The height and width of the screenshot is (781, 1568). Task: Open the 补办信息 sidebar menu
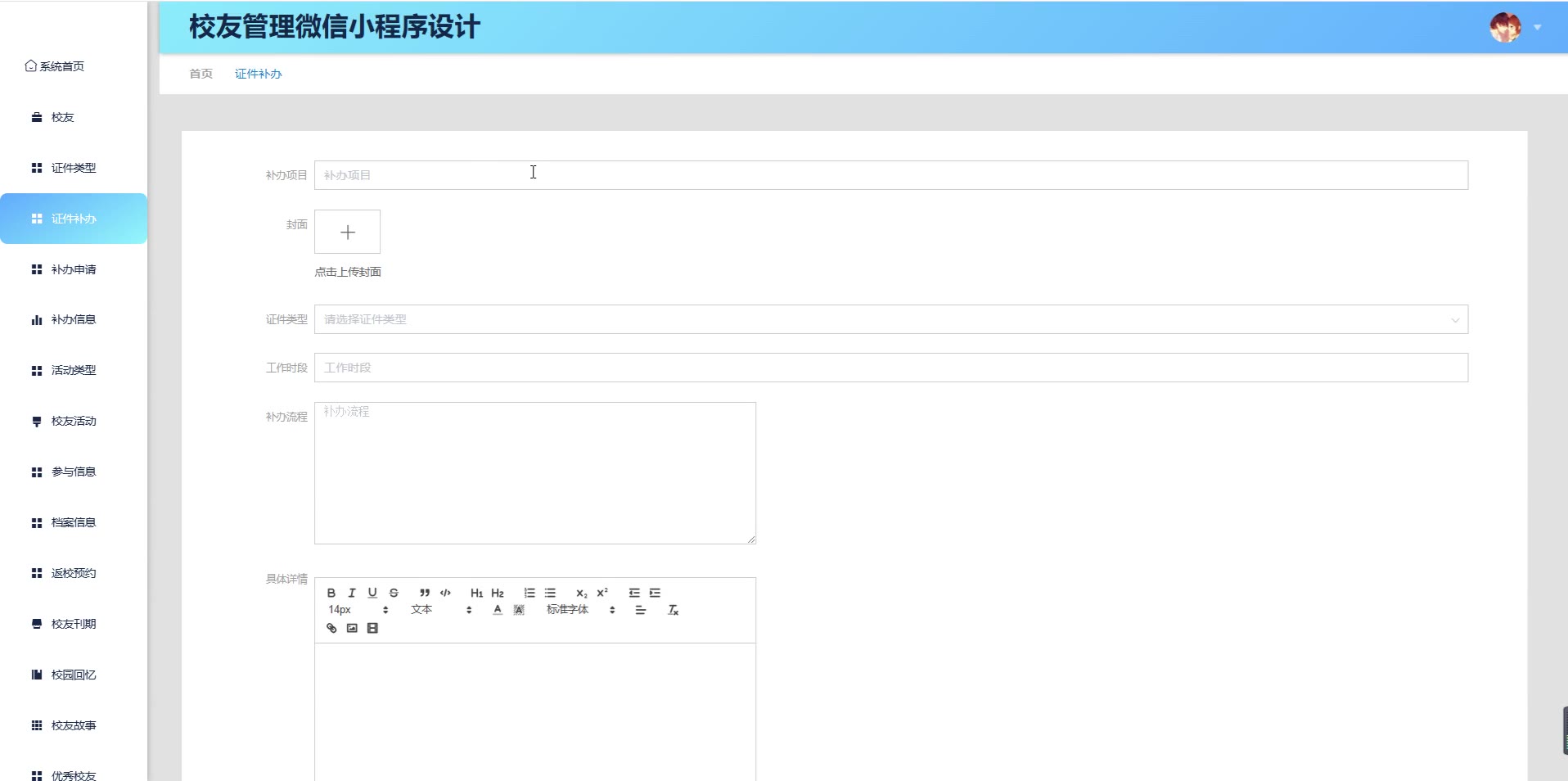pos(74,319)
